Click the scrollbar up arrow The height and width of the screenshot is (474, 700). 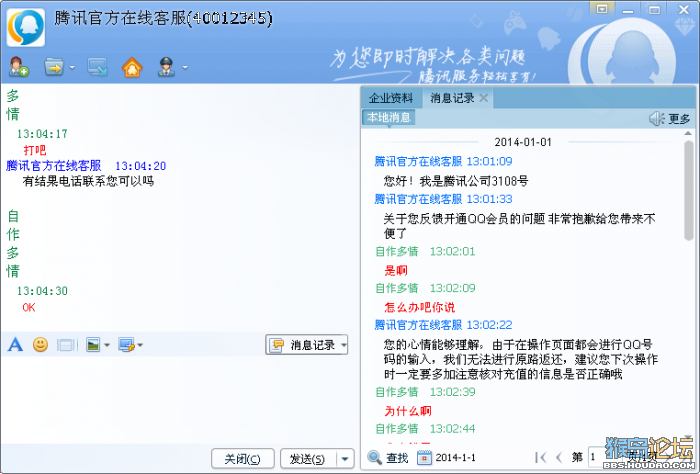[689, 133]
